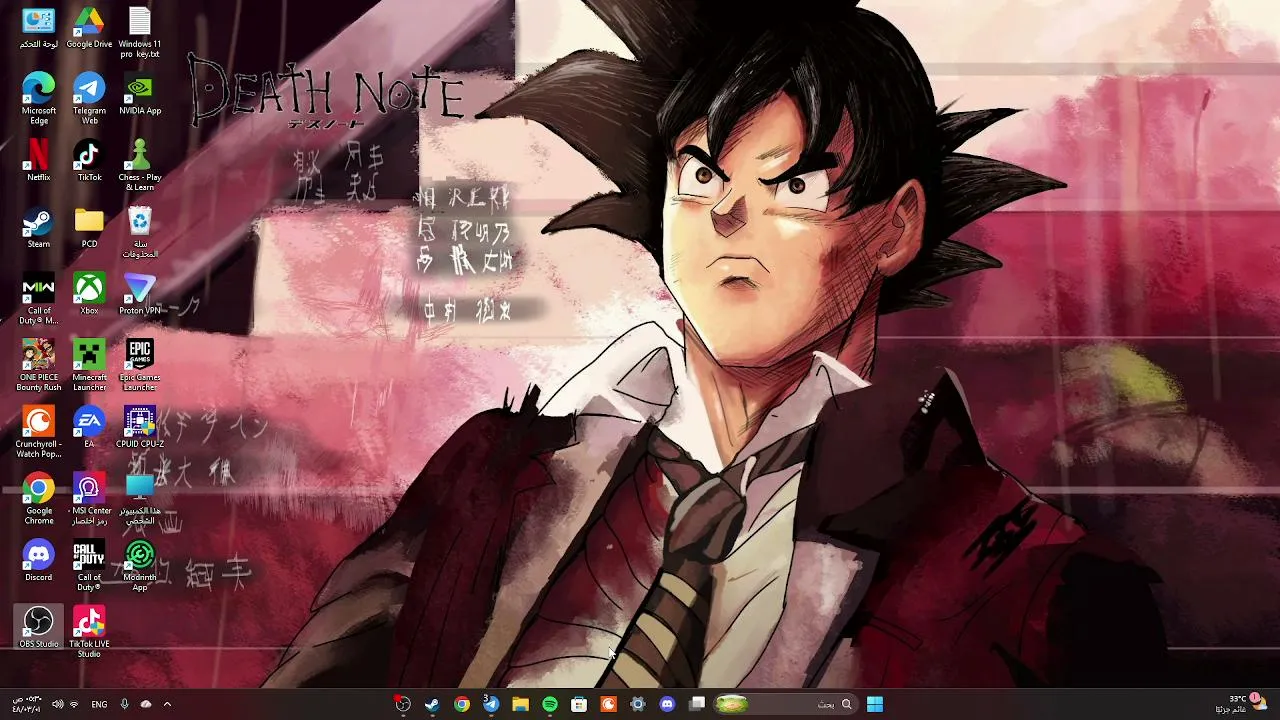
Task: Select the Epic Games Launcher shortcut
Action: pos(140,366)
